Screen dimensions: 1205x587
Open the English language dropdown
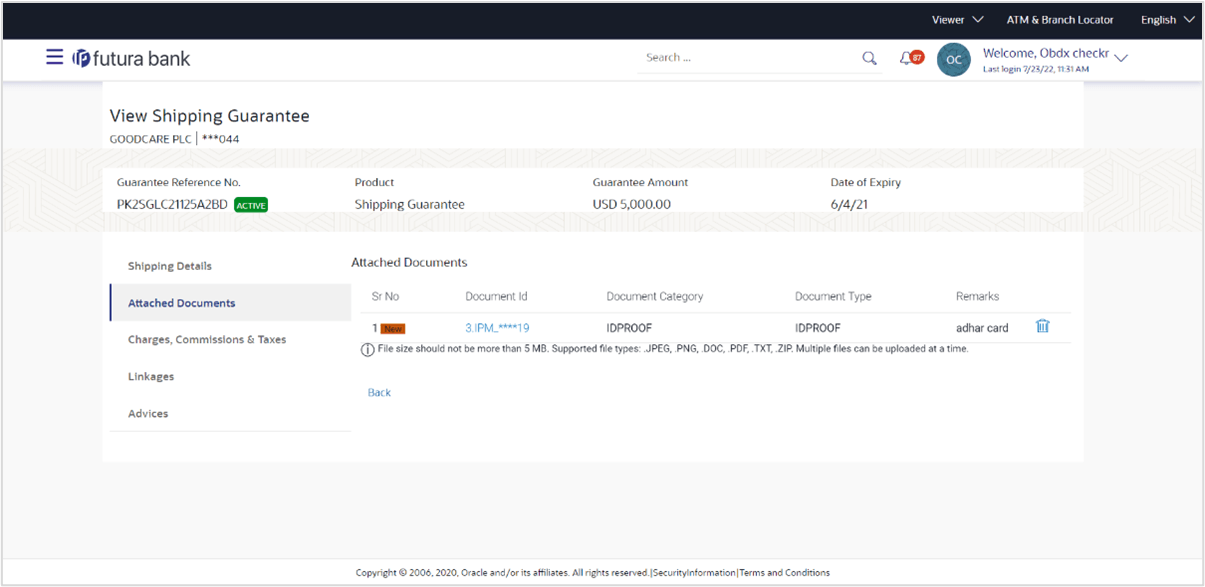point(1166,19)
